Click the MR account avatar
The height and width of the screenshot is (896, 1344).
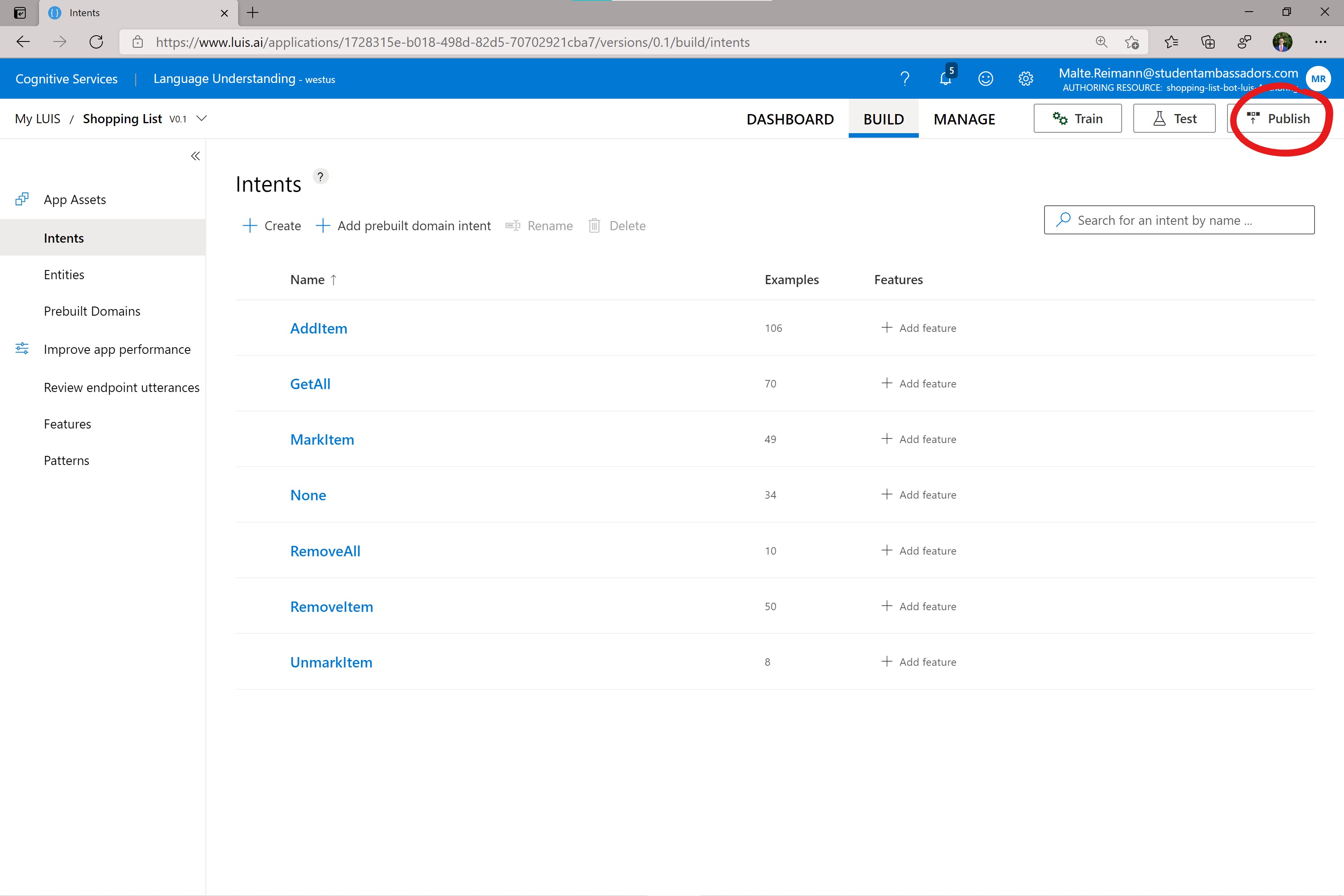click(1318, 79)
